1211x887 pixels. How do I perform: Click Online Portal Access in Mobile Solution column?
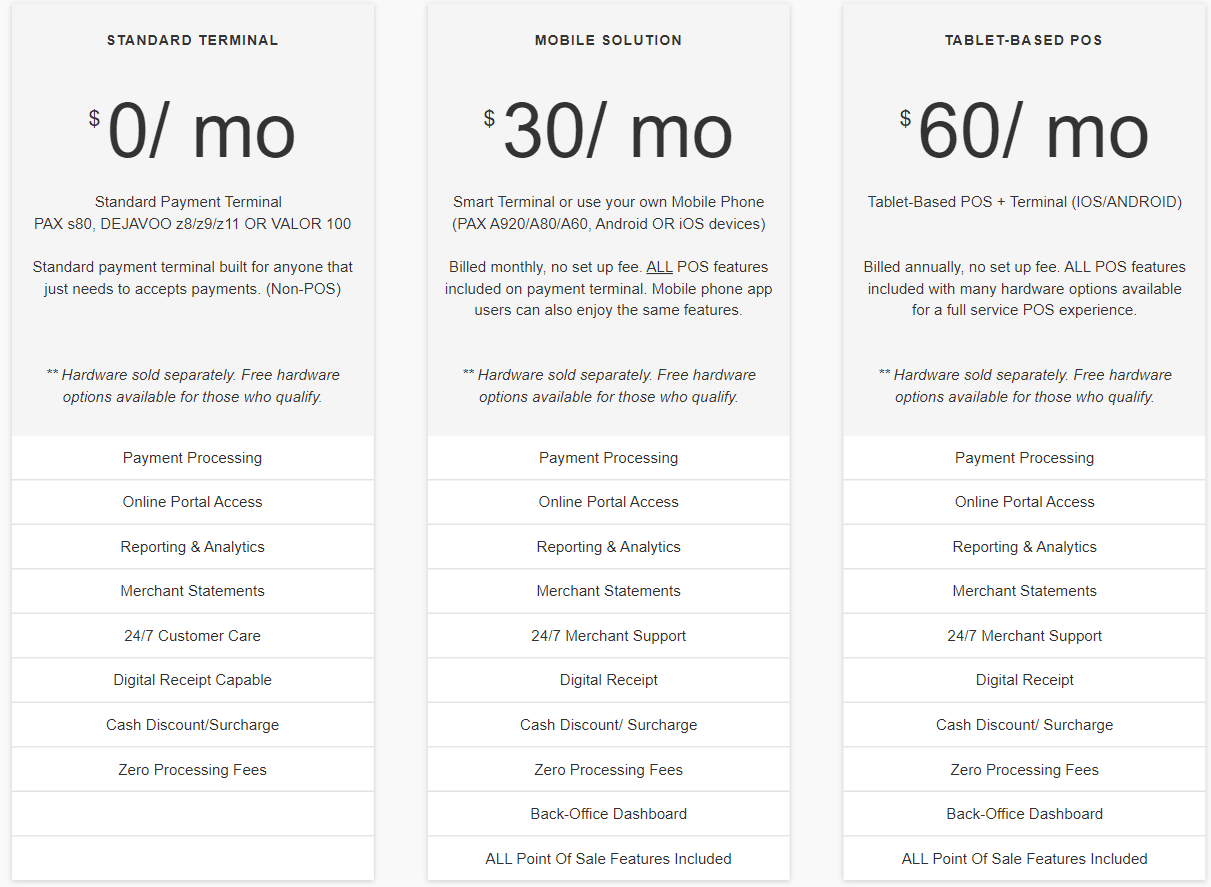(x=608, y=502)
